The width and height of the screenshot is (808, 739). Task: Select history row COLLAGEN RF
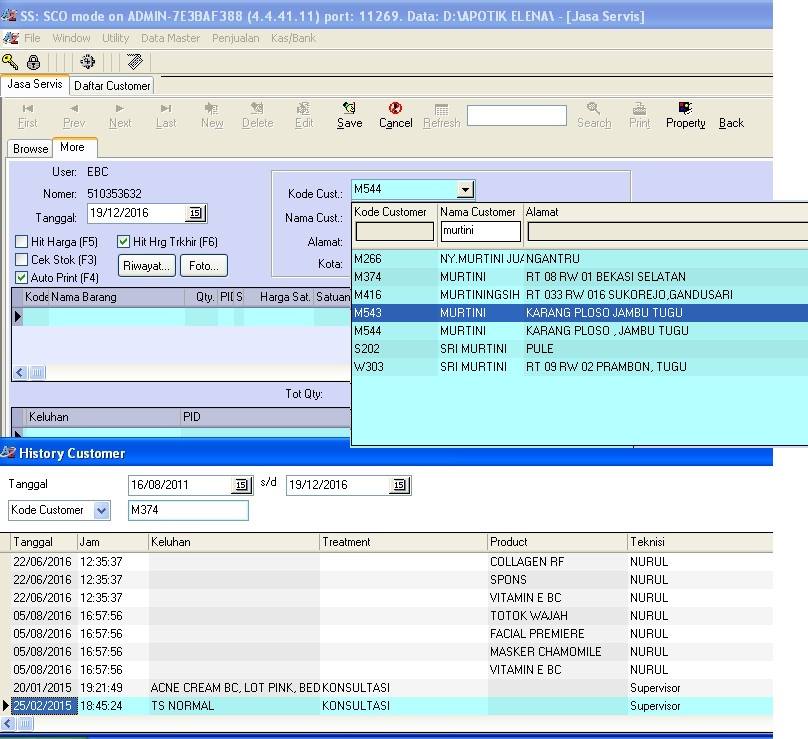coord(386,562)
